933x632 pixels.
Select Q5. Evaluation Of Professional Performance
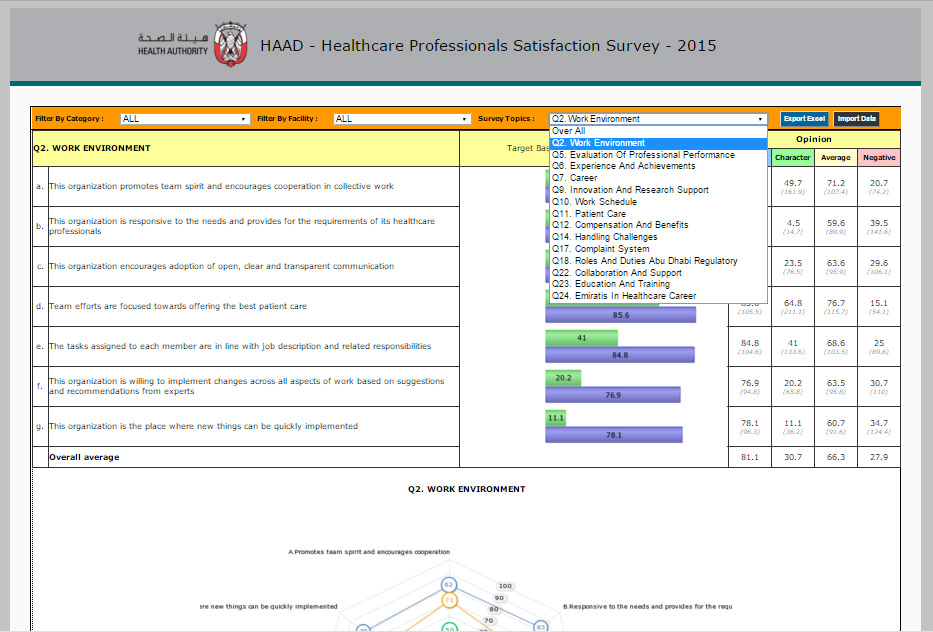click(658, 155)
